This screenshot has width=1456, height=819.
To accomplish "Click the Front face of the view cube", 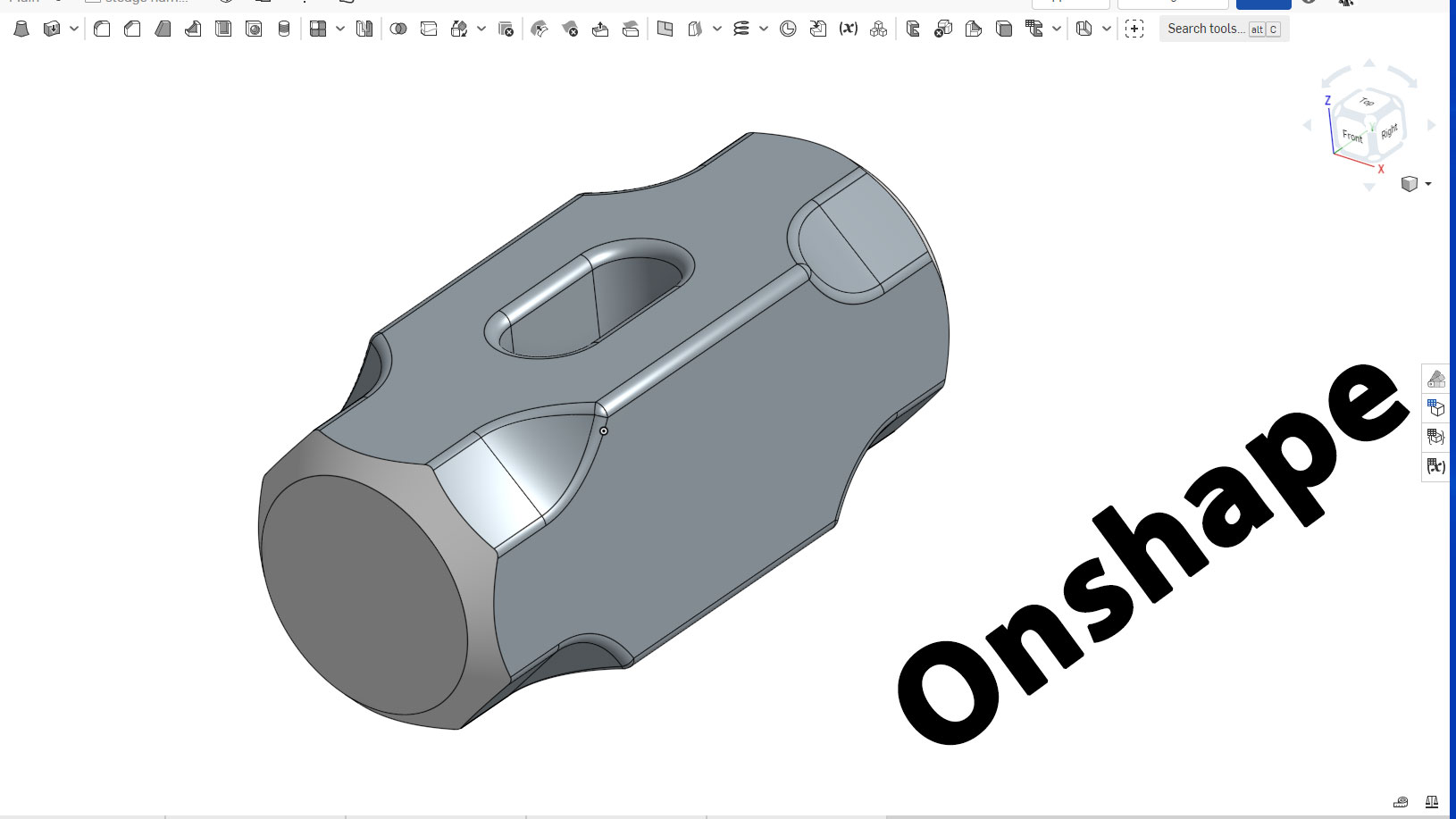I will [1352, 137].
